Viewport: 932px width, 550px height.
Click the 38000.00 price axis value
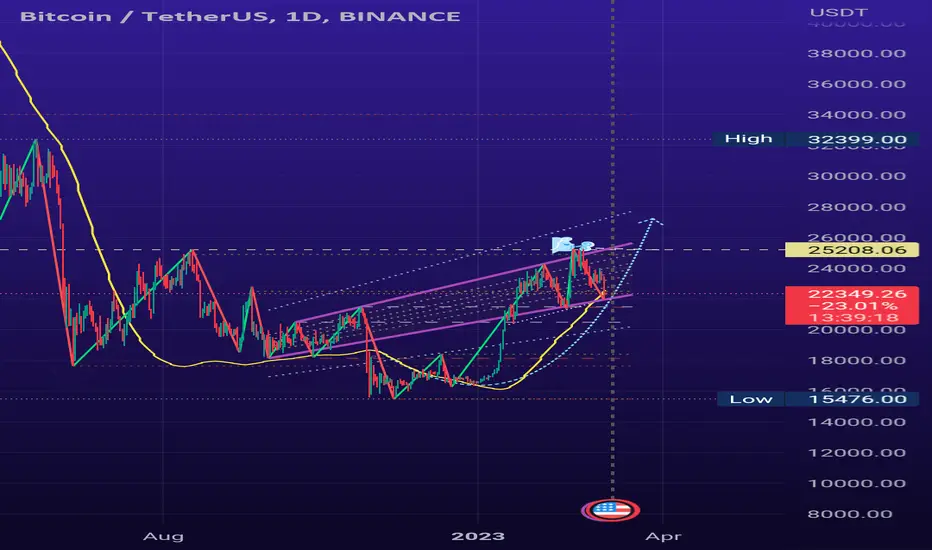click(x=857, y=54)
